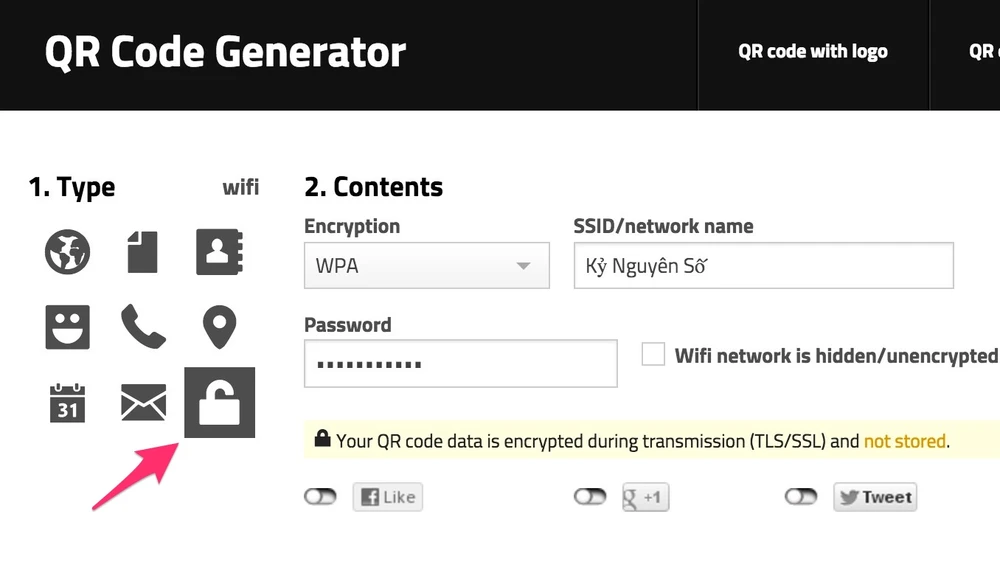Click the Facebook Like button
The image size is (1000, 584).
[388, 497]
